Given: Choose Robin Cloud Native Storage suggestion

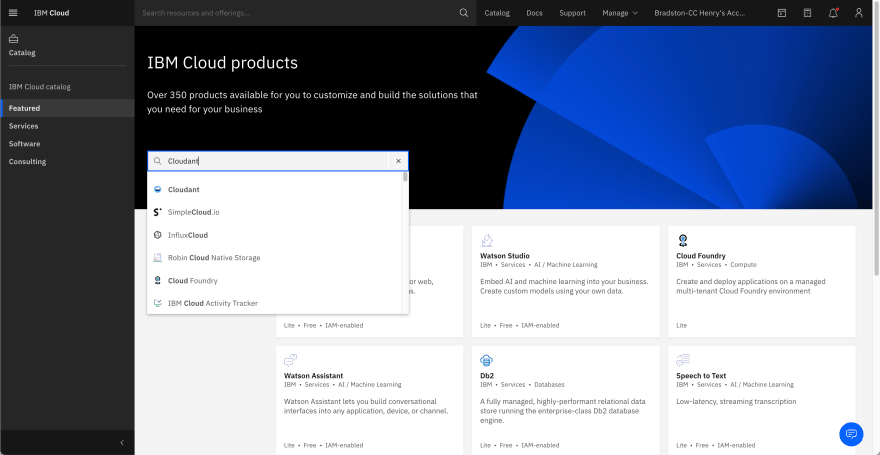Looking at the screenshot, I should (274, 258).
